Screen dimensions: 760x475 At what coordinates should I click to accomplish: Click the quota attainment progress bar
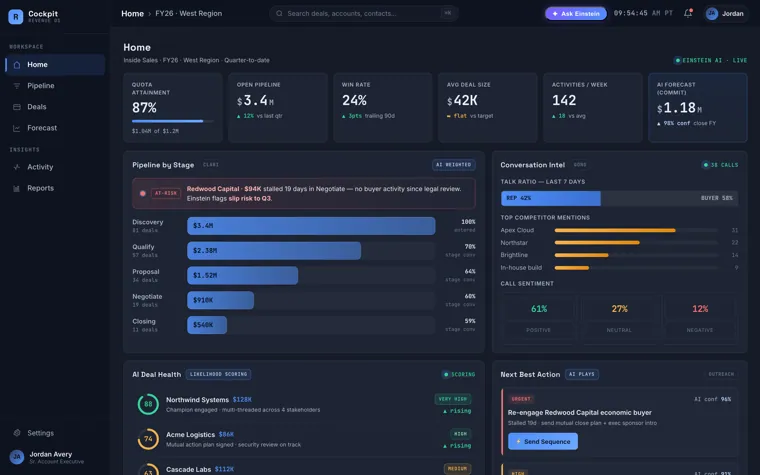pos(173,121)
